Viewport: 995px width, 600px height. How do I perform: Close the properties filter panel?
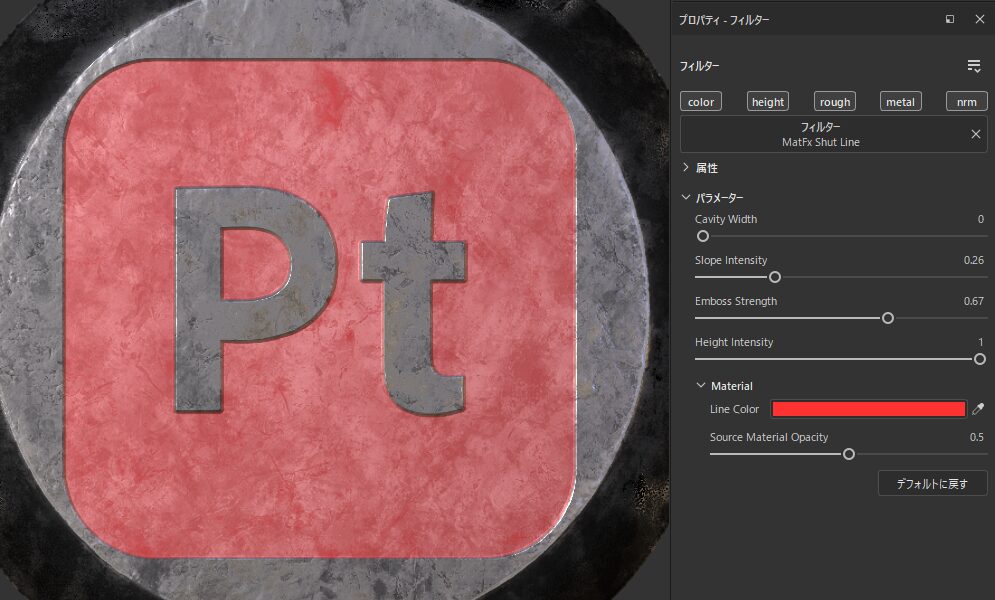pos(979,19)
